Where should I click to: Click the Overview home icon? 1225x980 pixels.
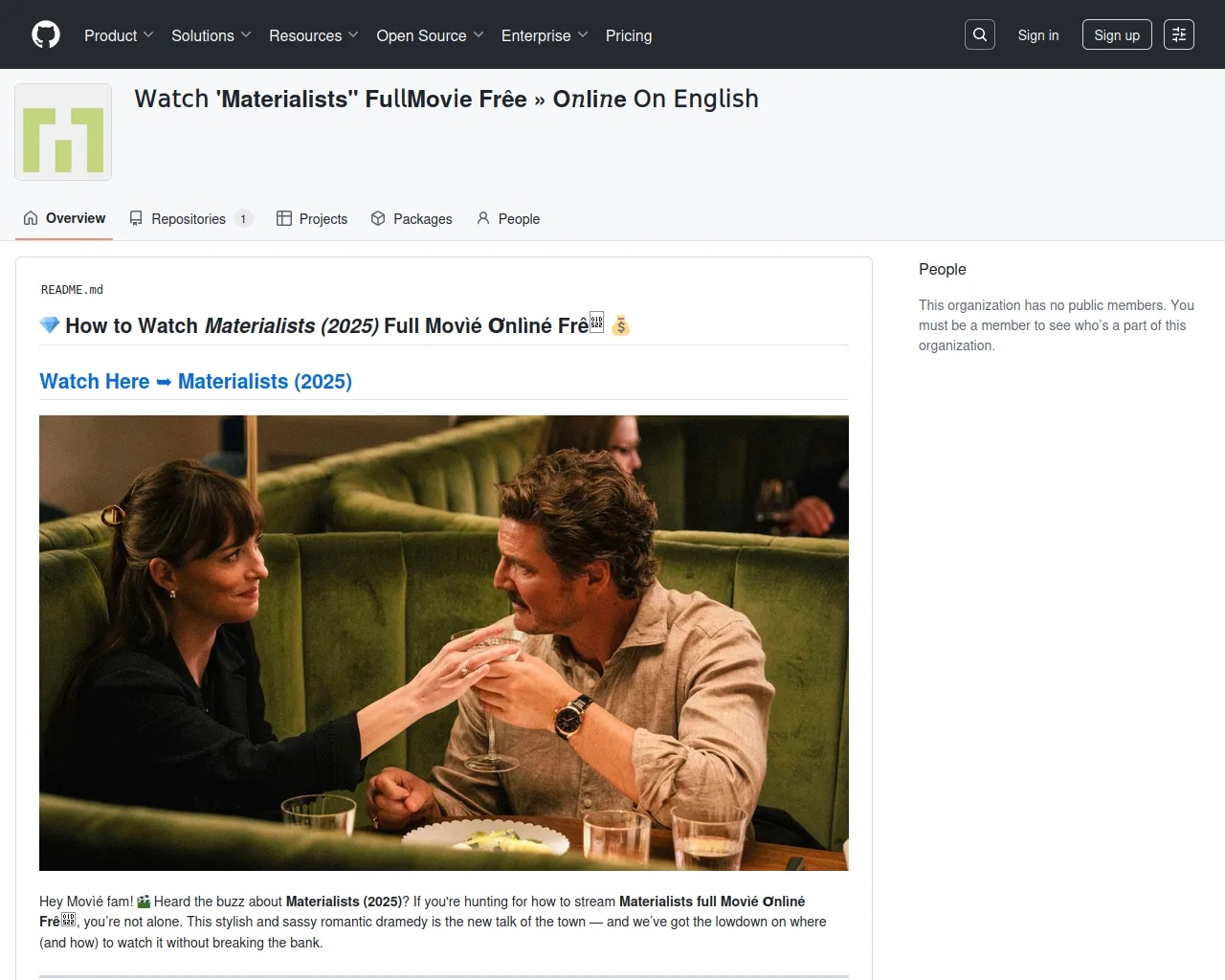click(31, 218)
